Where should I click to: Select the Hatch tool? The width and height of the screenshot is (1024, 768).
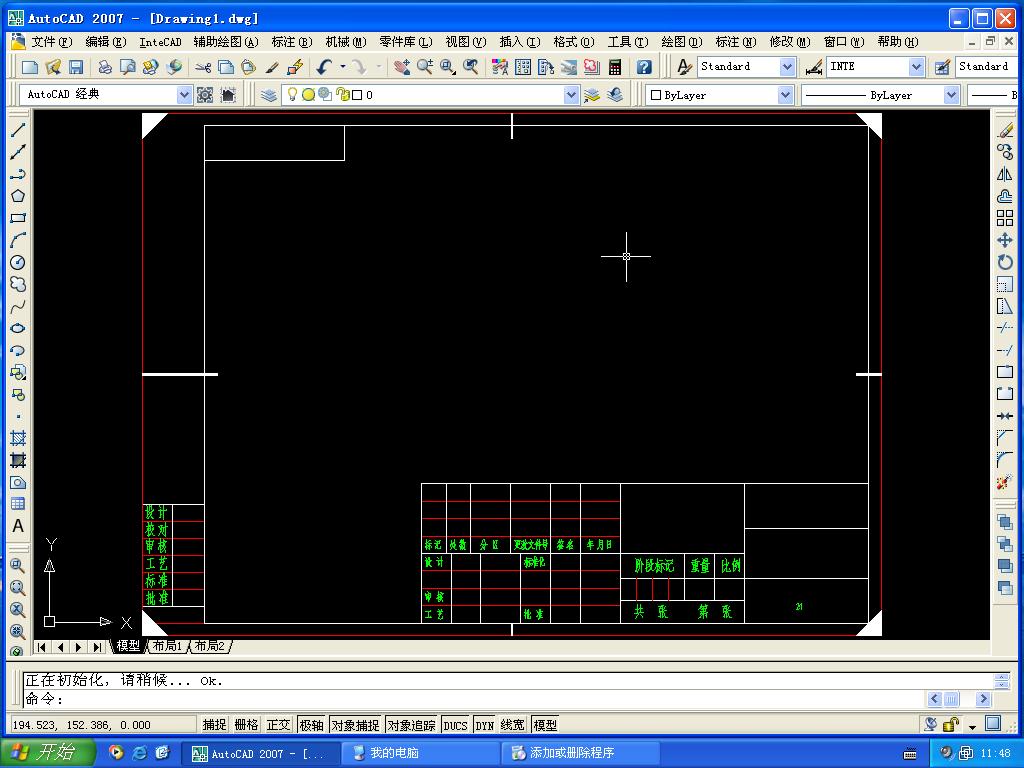(18, 438)
